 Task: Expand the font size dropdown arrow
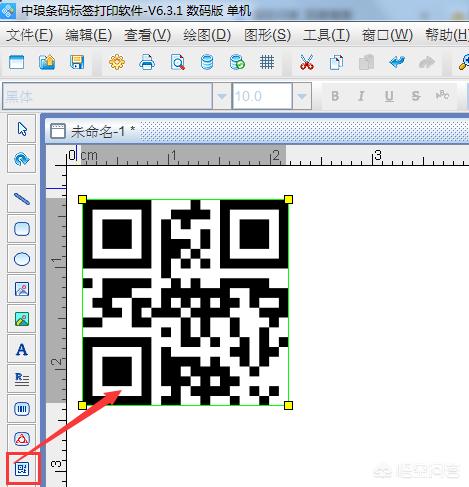coord(302,96)
